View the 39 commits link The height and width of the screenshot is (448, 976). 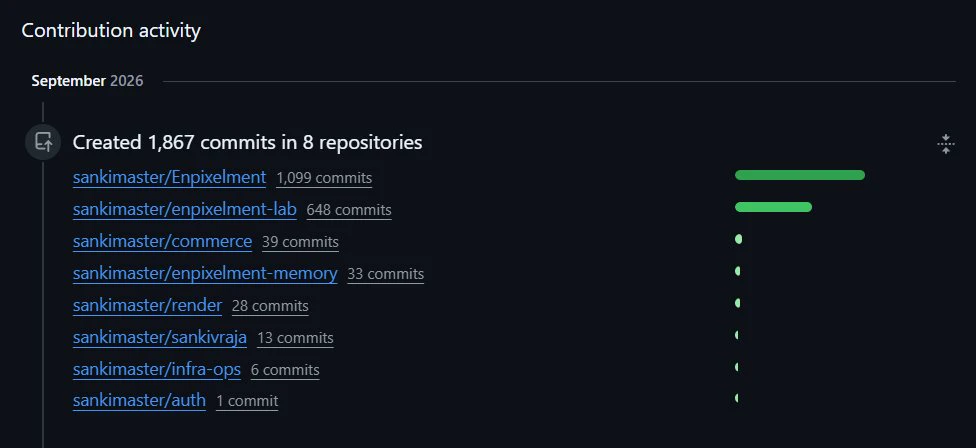(x=301, y=243)
